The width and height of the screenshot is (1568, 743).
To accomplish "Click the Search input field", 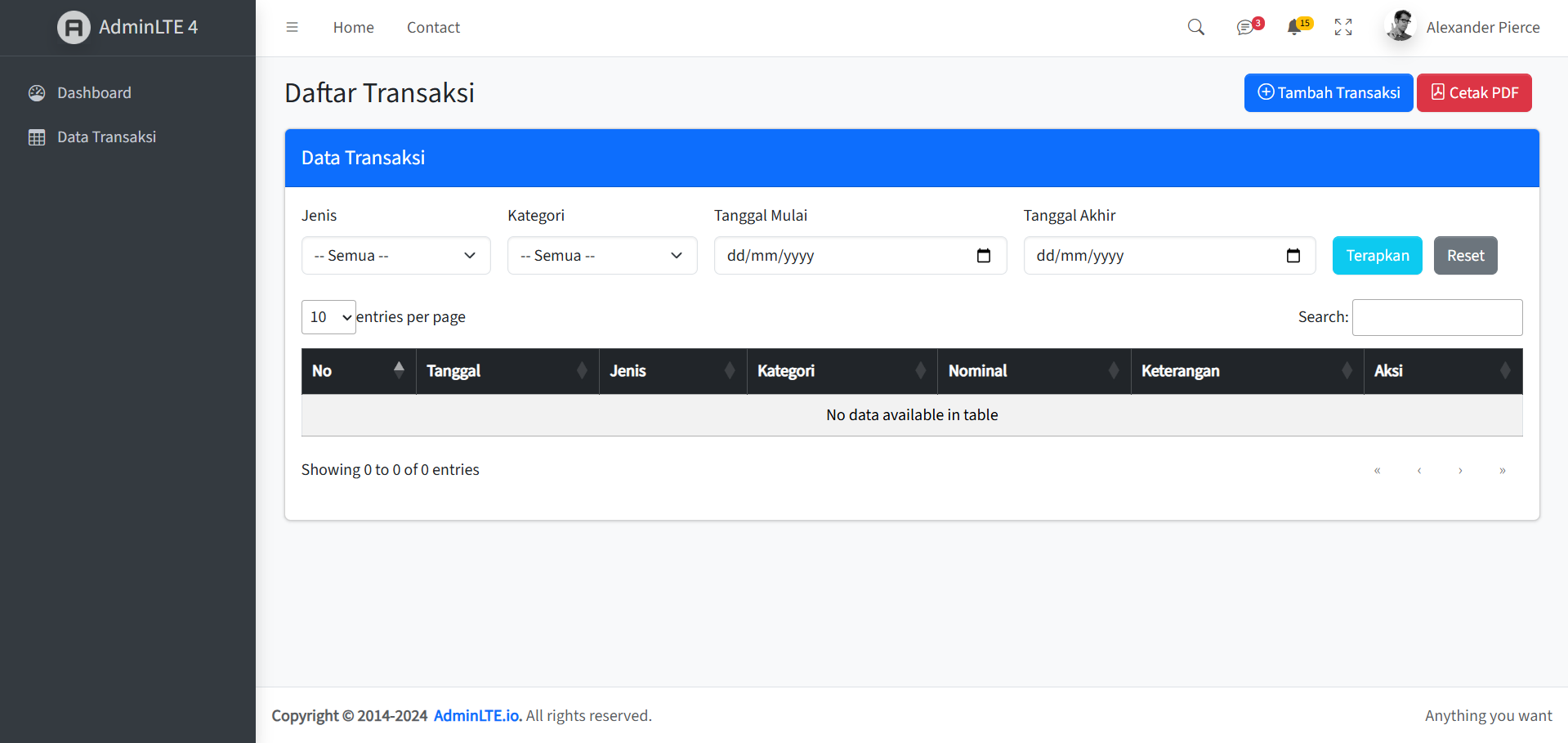I will pos(1436,317).
